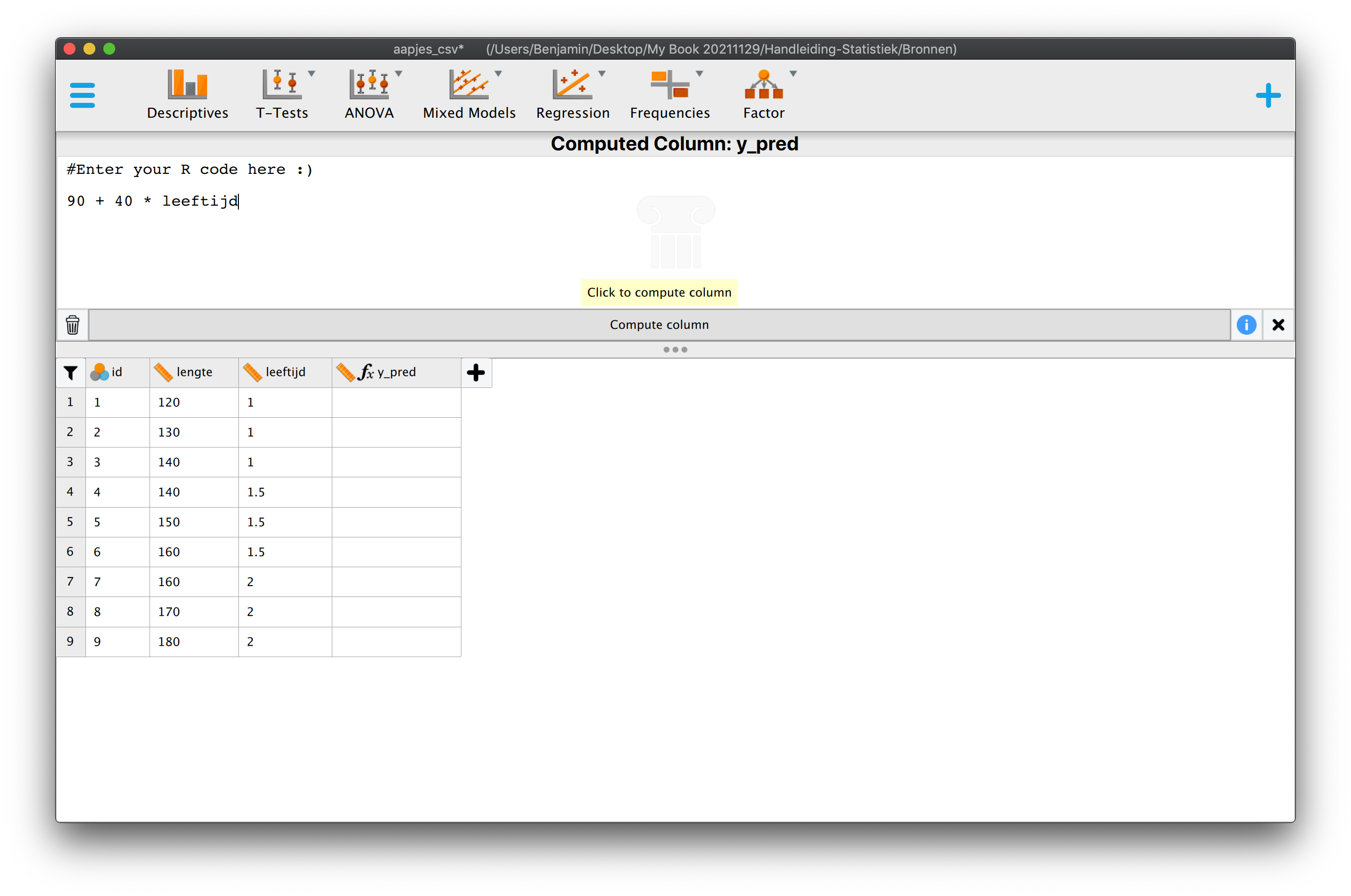Viewport: 1351px width, 896px height.
Task: Delete computed column with trash icon
Action: coord(73,324)
